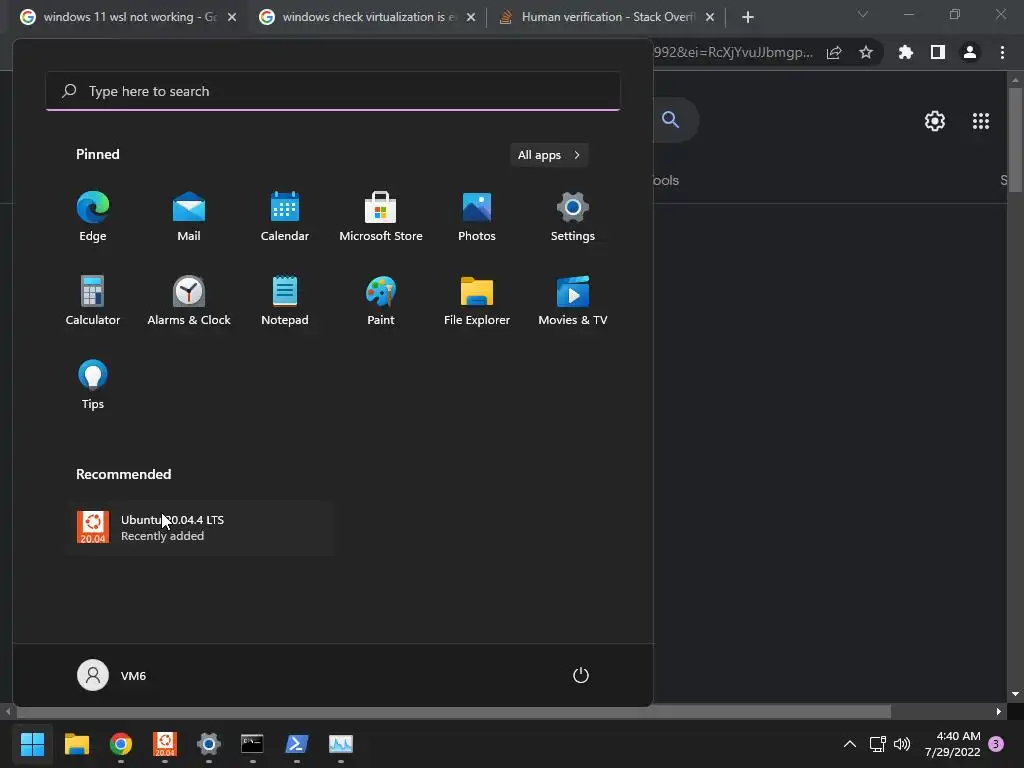The width and height of the screenshot is (1024, 768).
Task: Launch Movies & TV app
Action: [573, 301]
